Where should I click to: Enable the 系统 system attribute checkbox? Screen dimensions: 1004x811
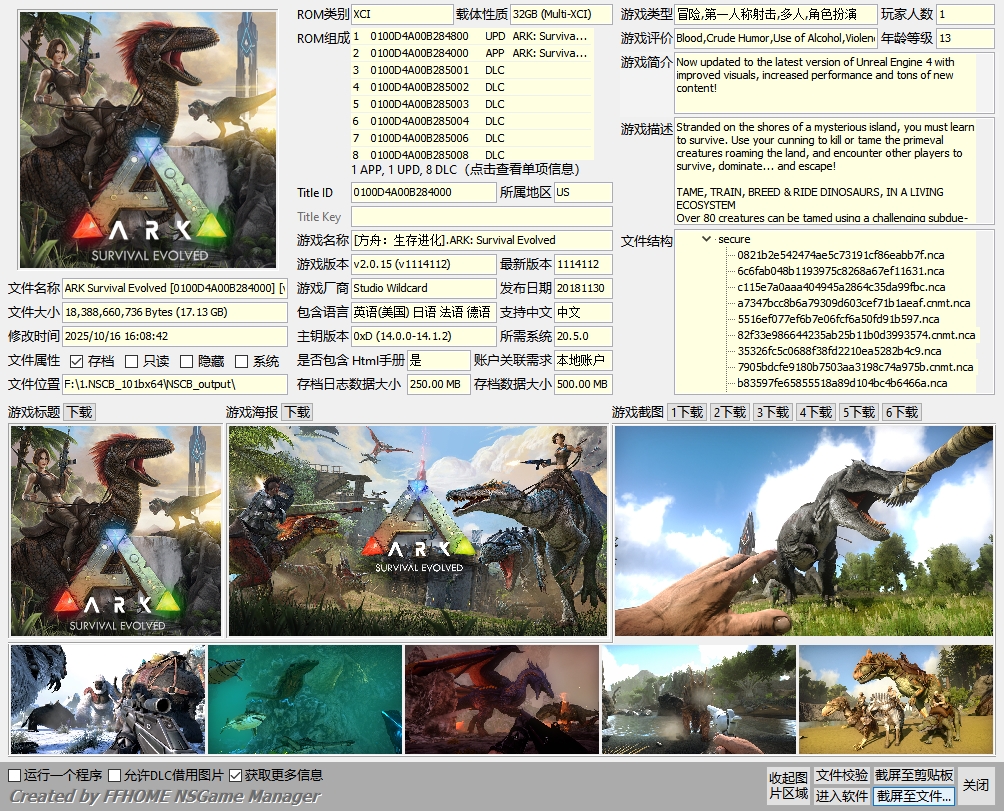[x=241, y=361]
